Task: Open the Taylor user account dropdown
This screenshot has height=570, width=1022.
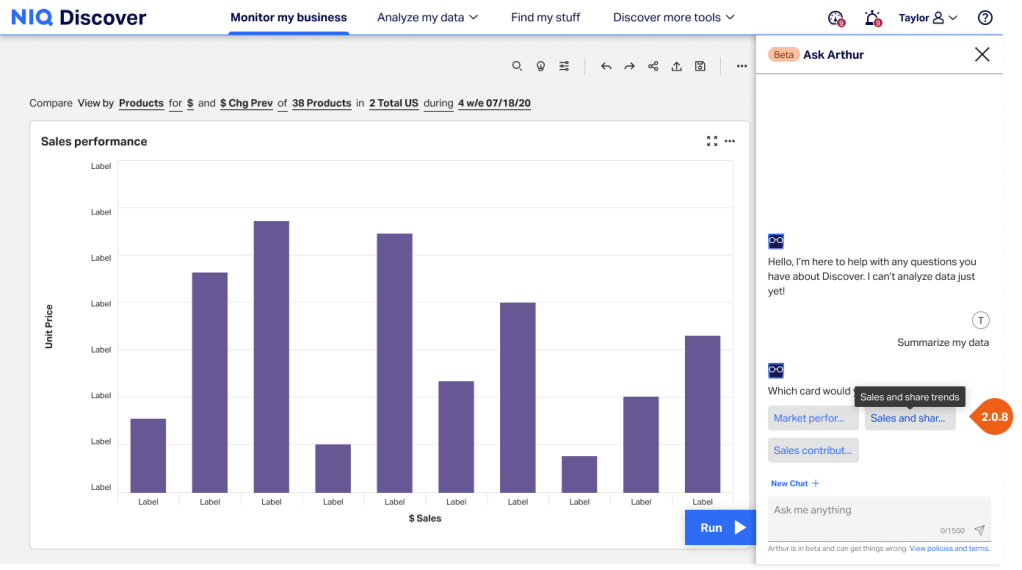Action: coord(927,18)
